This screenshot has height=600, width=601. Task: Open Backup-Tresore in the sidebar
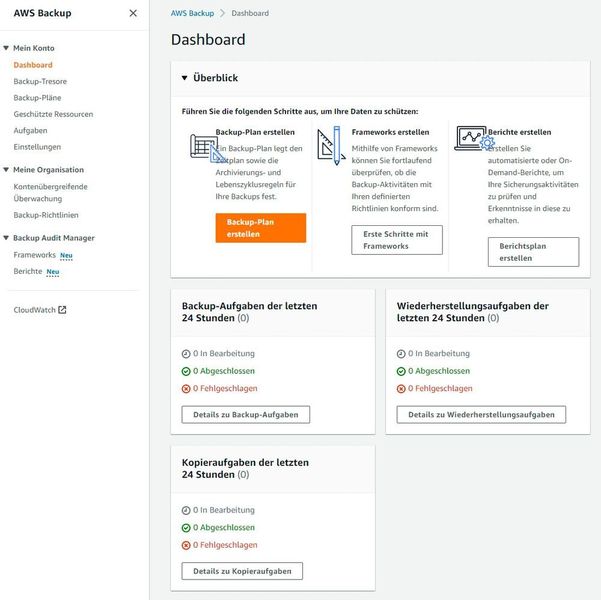pos(40,81)
